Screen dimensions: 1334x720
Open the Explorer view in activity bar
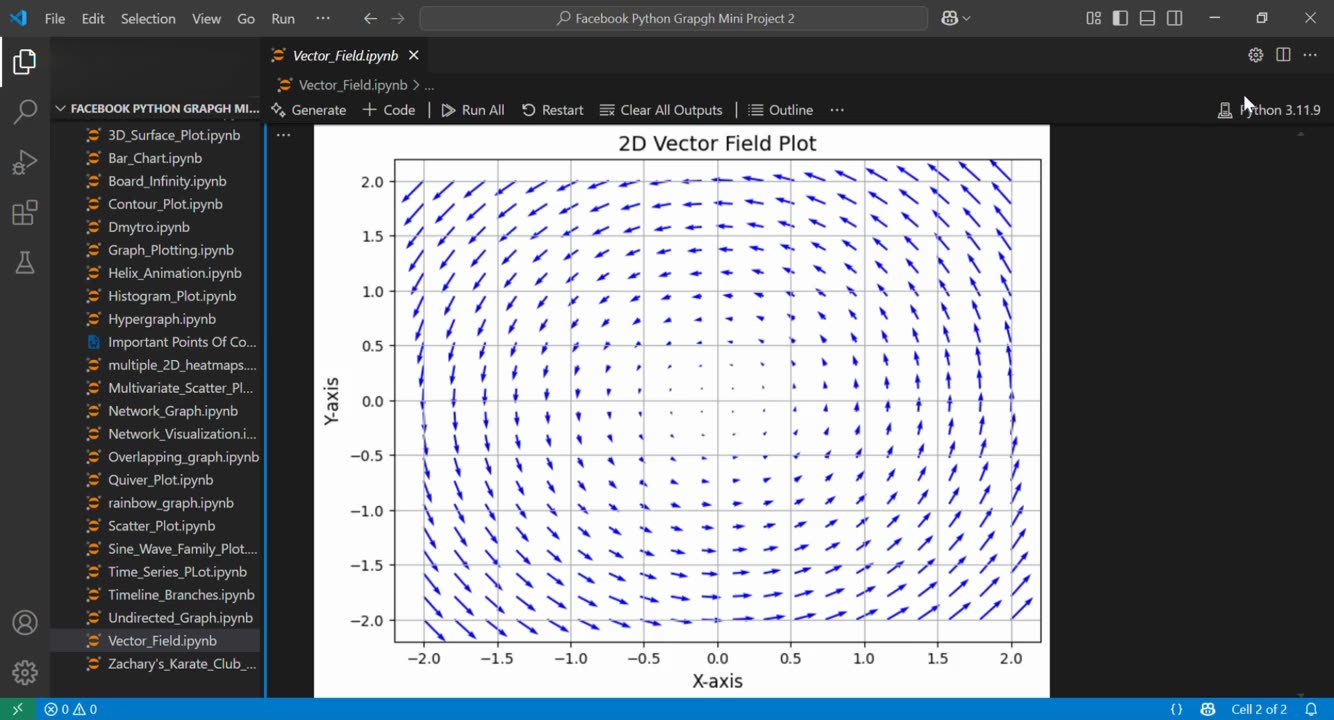point(25,62)
